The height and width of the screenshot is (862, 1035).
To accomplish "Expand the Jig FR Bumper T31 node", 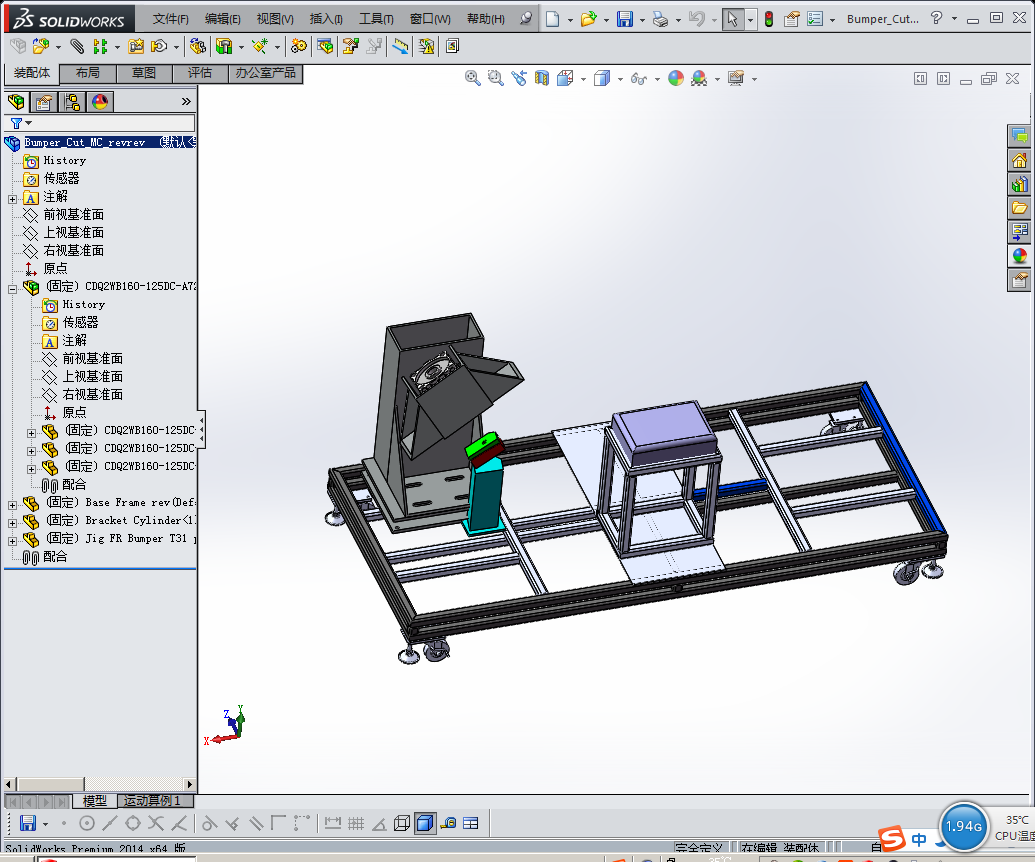I will coord(13,541).
